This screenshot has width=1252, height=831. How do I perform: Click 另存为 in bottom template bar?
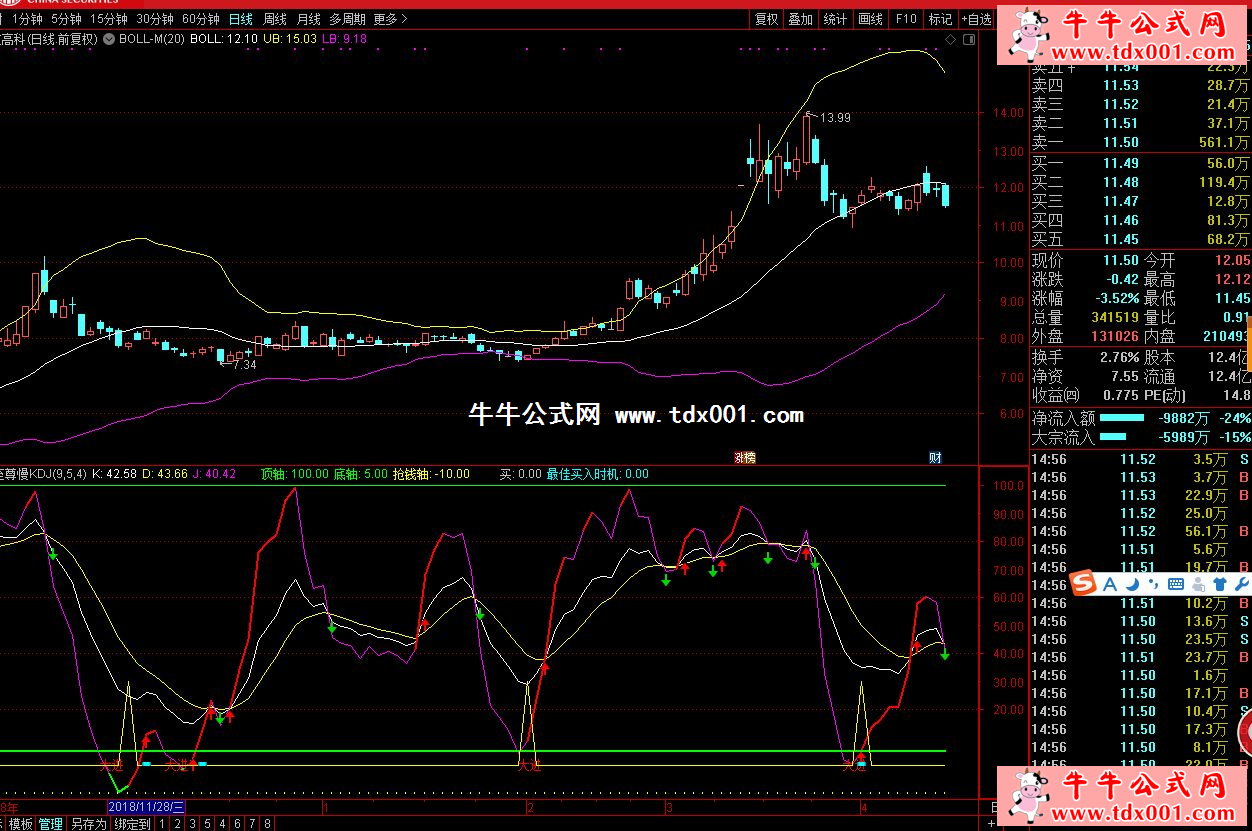(88, 824)
